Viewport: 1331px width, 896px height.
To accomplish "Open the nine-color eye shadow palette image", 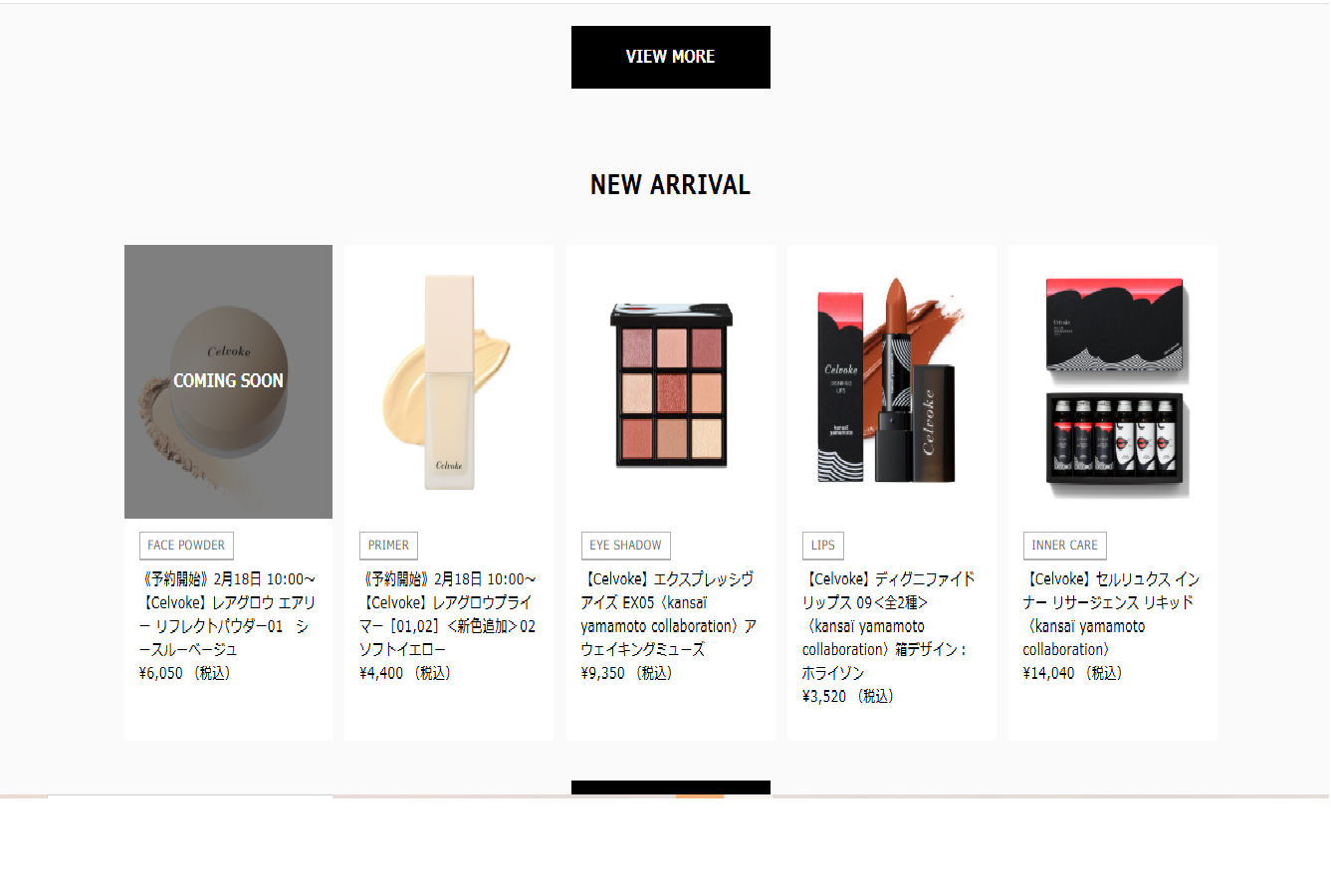I will [x=671, y=381].
